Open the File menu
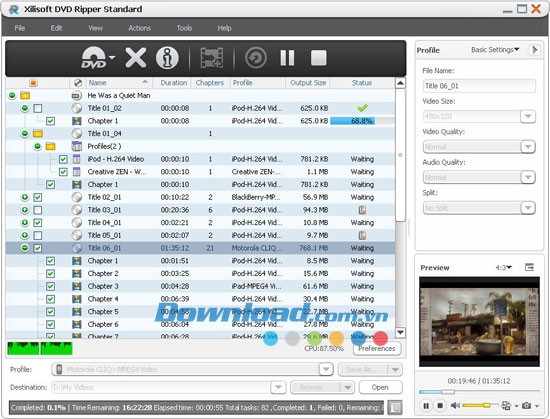 (20, 28)
